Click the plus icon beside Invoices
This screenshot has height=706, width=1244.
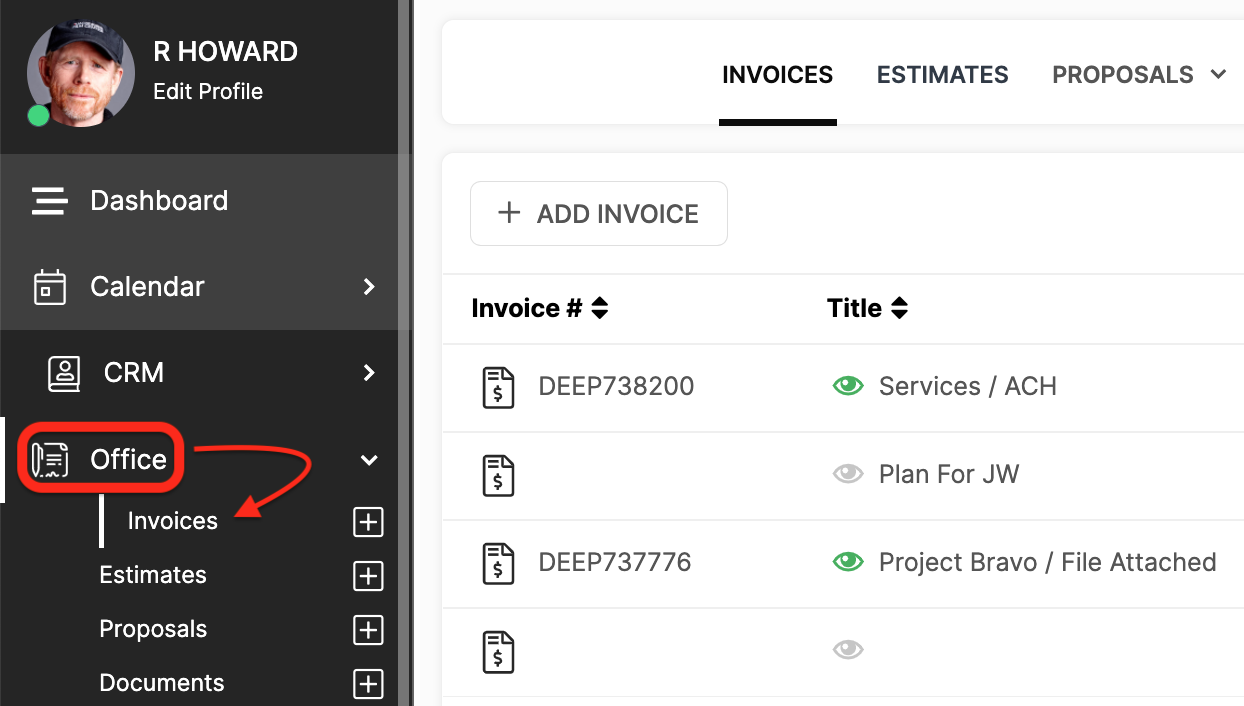(368, 522)
